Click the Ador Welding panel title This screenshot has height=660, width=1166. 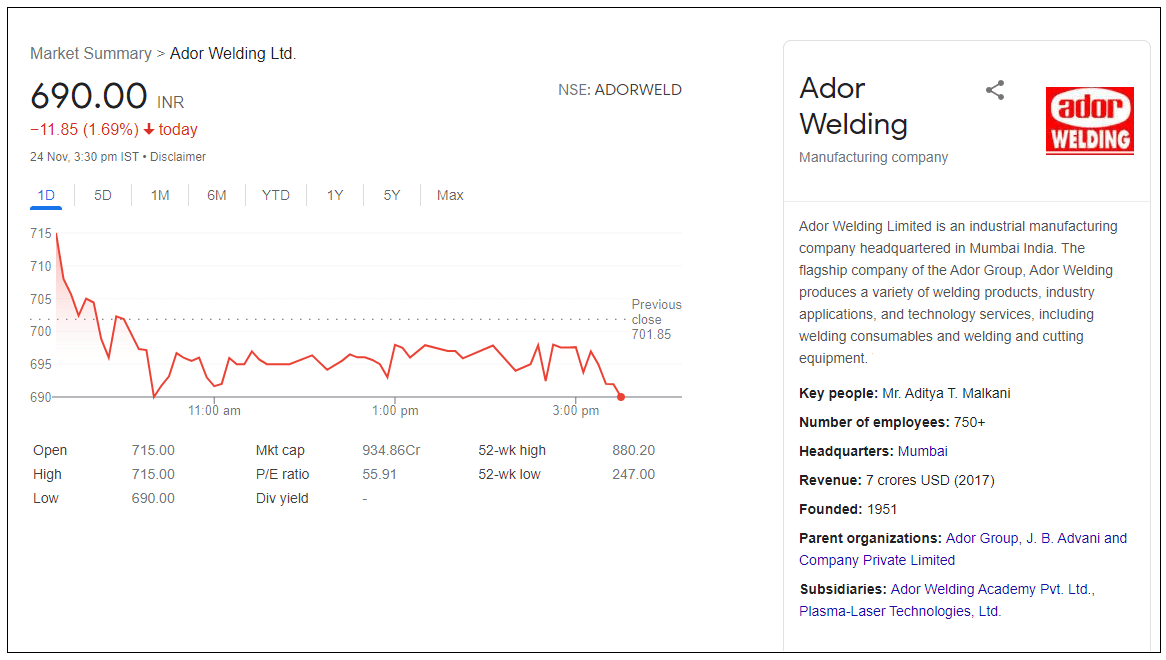853,106
